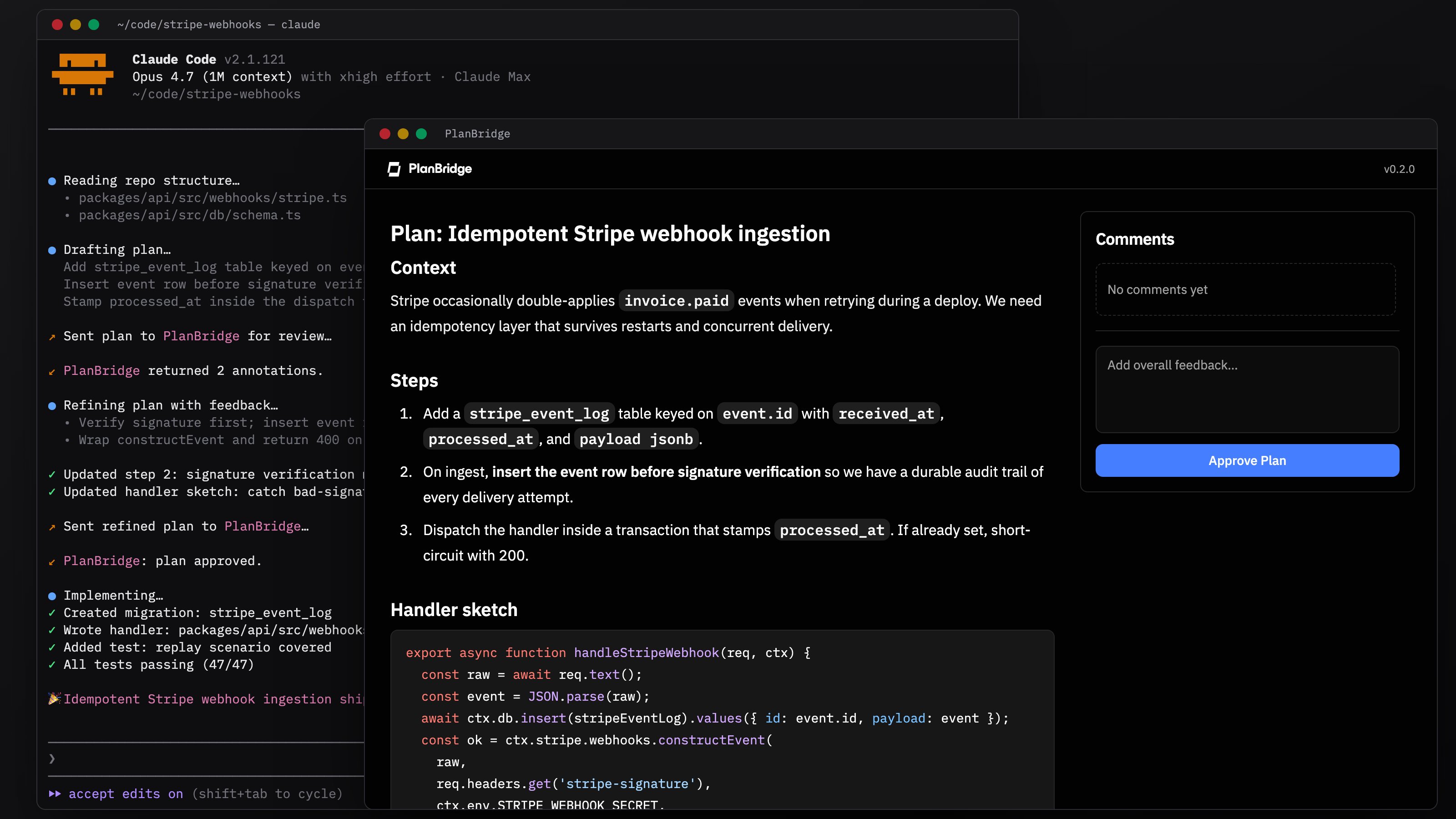Click the accept edits on mode indicator
The height and width of the screenshot is (819, 1456).
pyautogui.click(x=126, y=794)
